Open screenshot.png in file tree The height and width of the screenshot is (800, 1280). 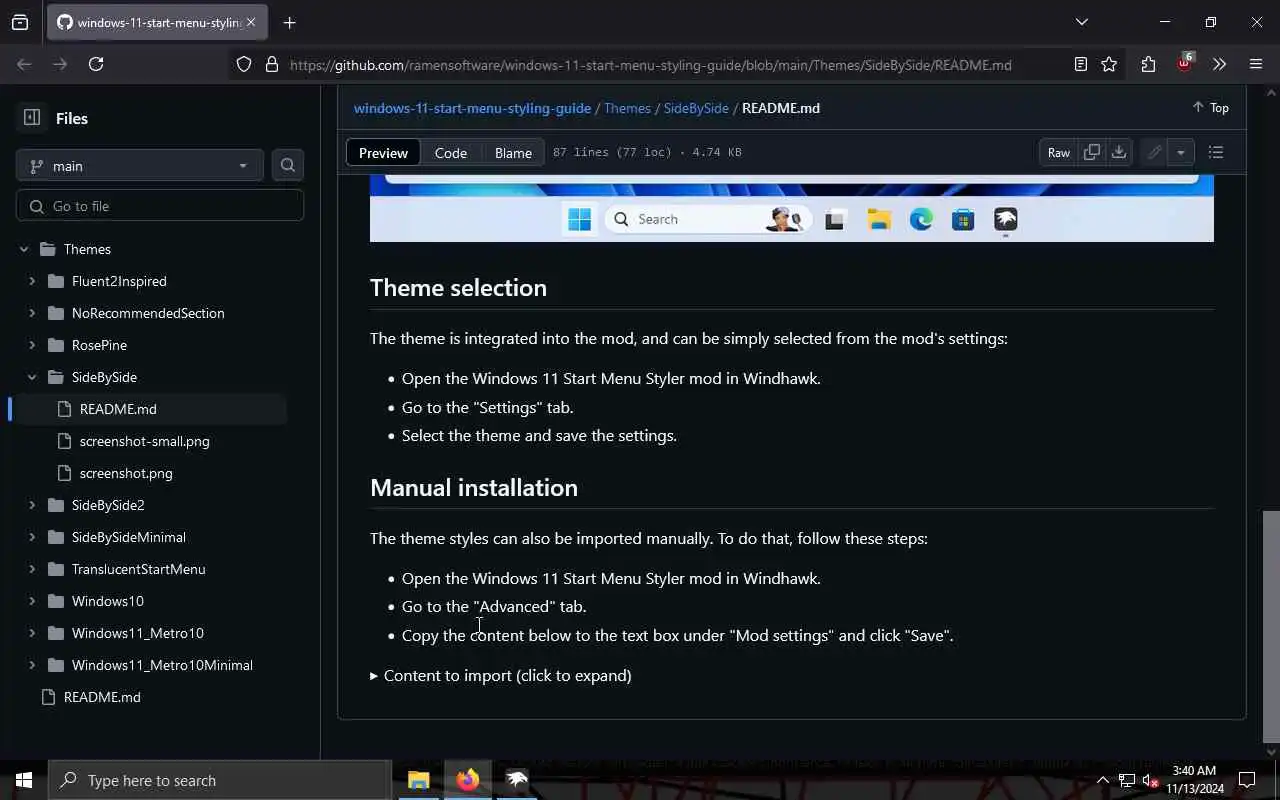126,473
